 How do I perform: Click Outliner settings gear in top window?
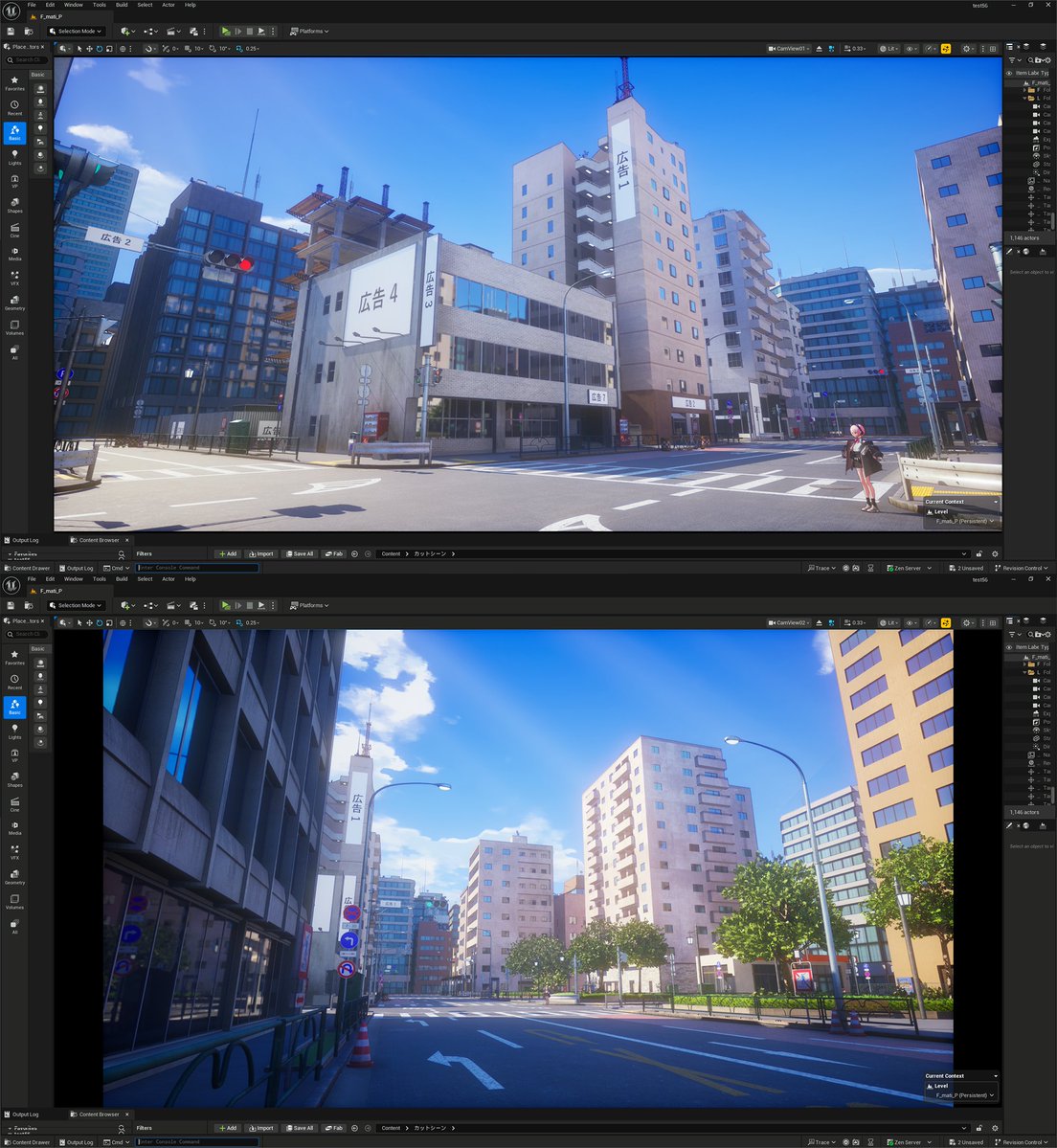tap(1049, 60)
